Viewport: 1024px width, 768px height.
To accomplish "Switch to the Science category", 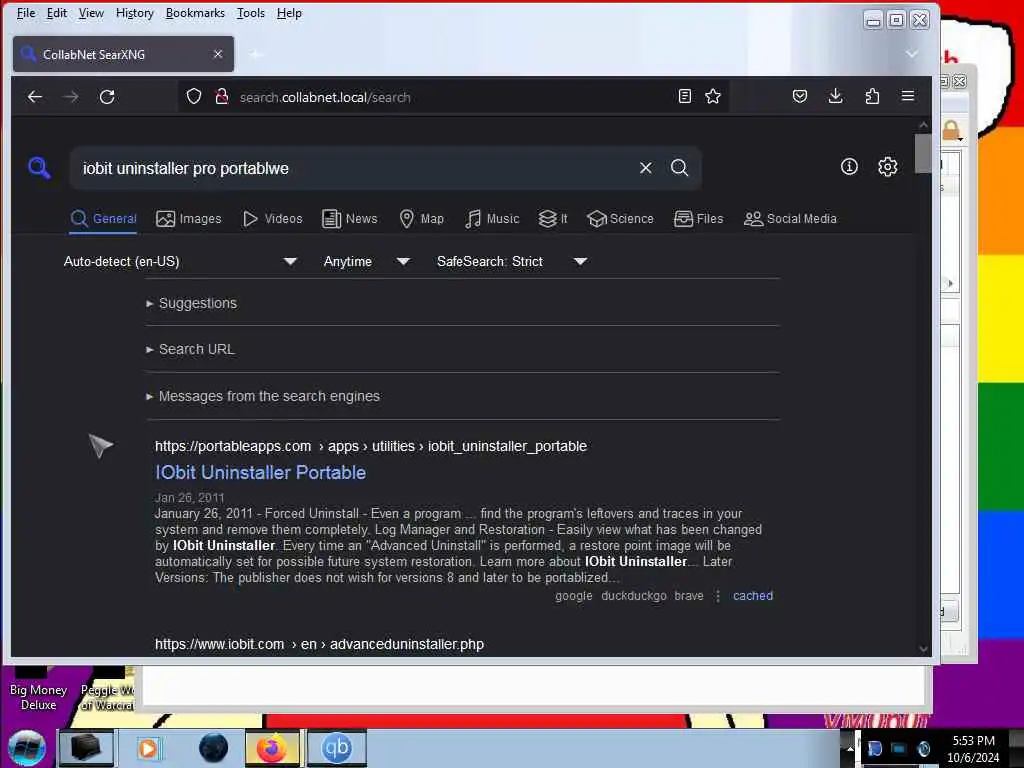I will point(620,219).
